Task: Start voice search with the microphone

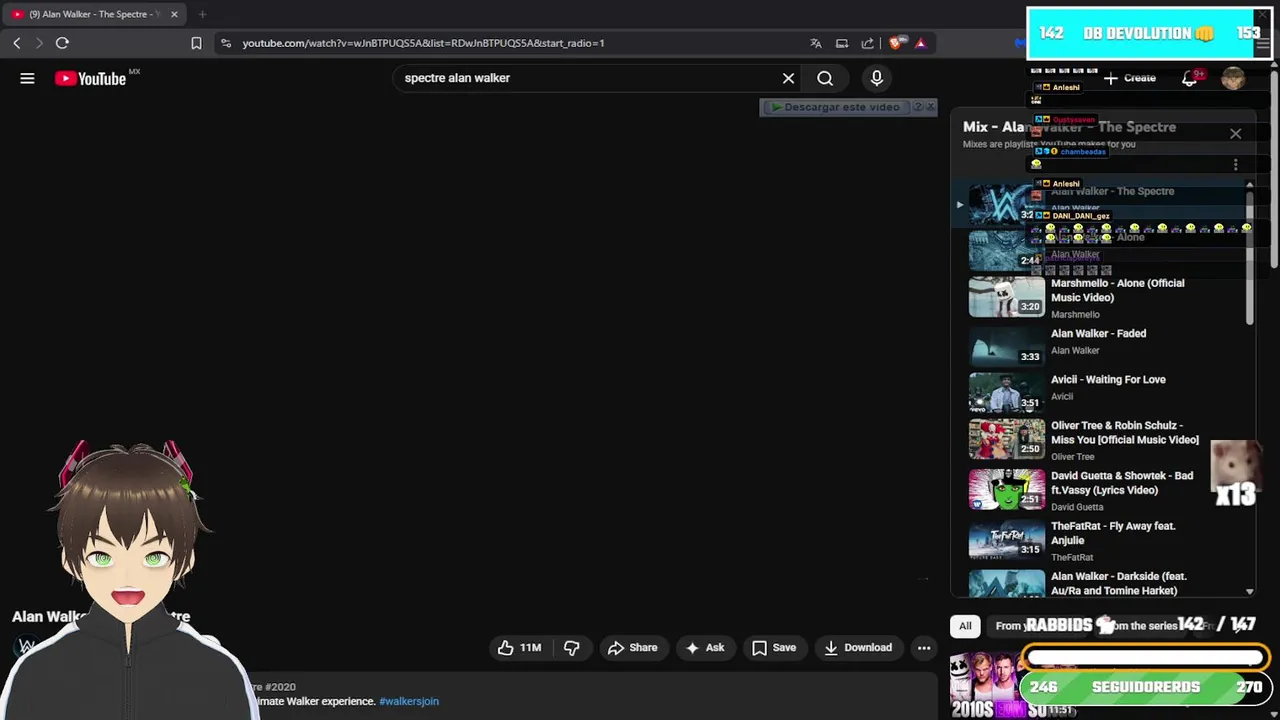Action: coord(877,78)
